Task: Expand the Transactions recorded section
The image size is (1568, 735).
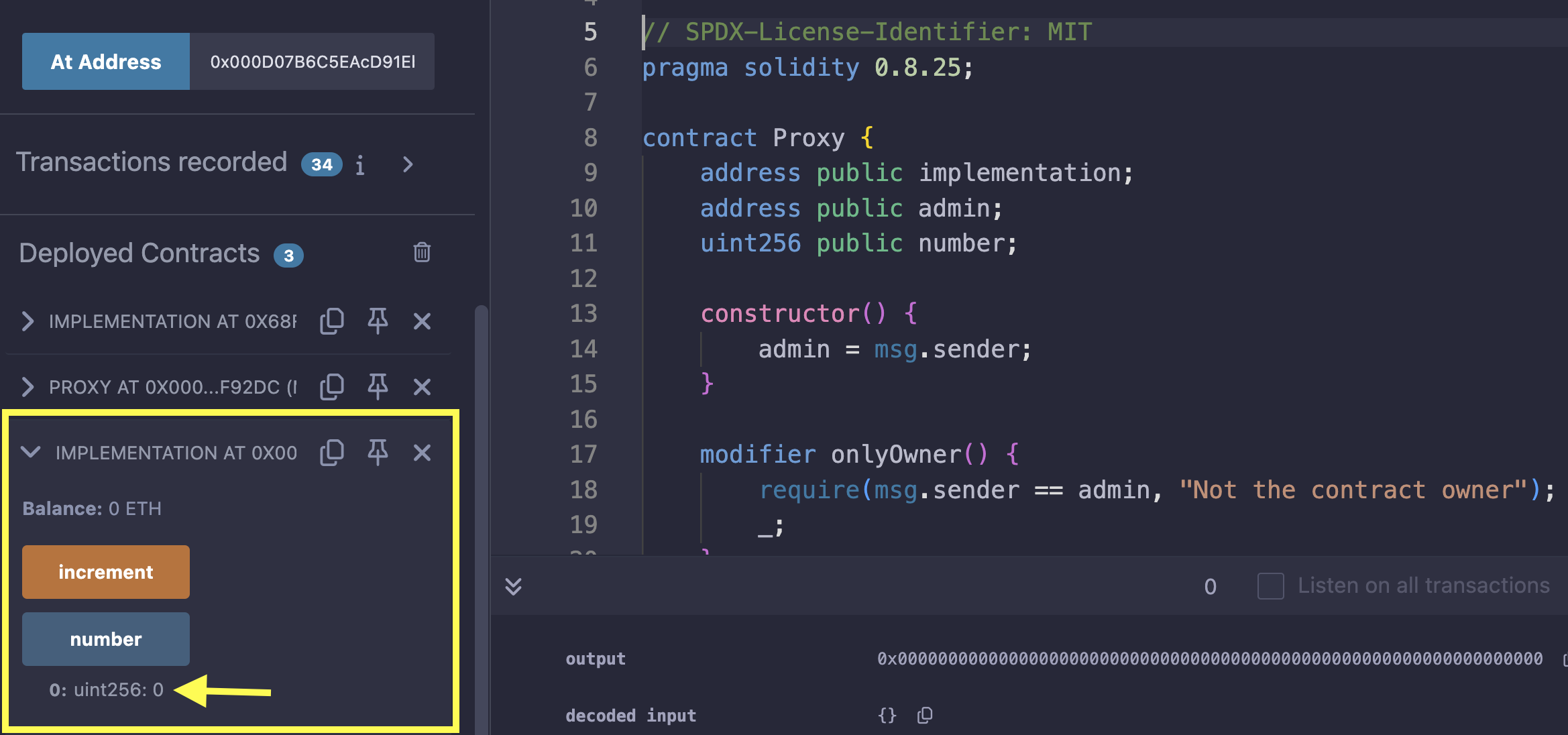Action: tap(408, 164)
